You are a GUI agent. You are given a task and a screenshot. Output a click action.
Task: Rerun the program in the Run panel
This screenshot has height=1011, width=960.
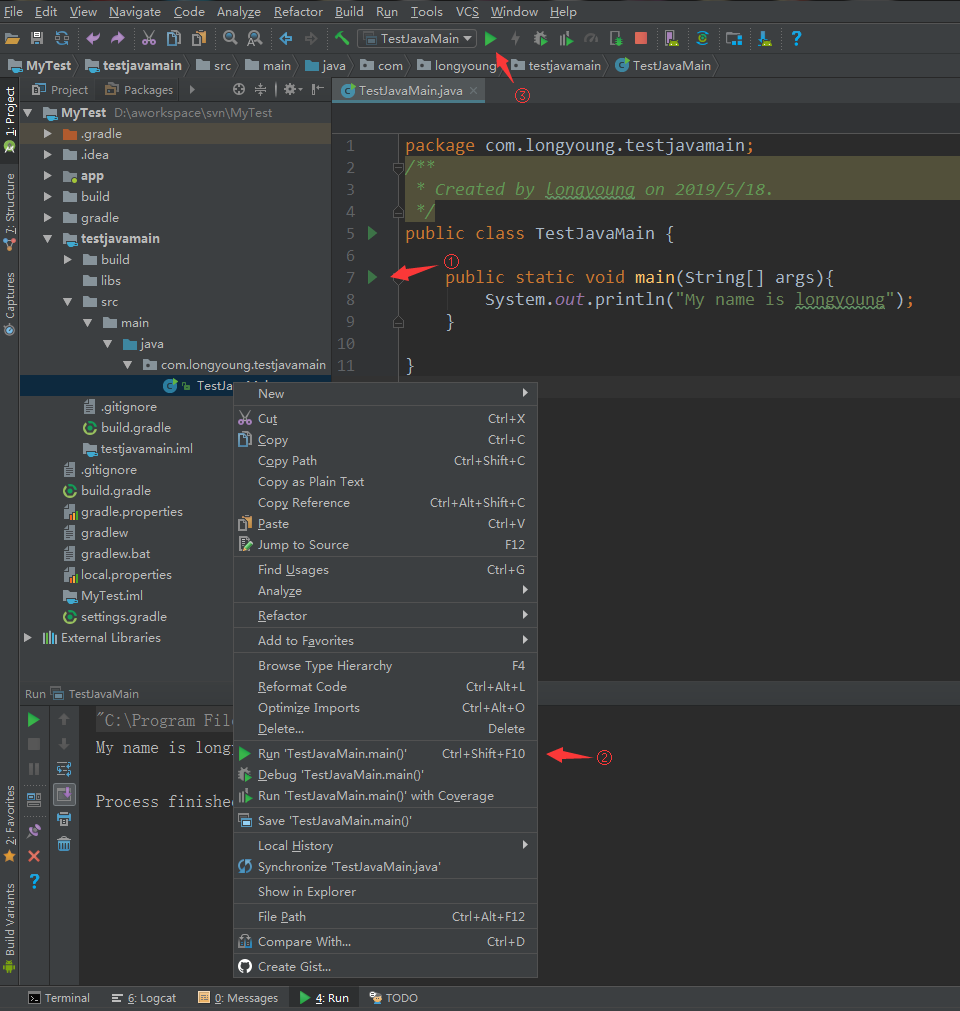point(33,719)
